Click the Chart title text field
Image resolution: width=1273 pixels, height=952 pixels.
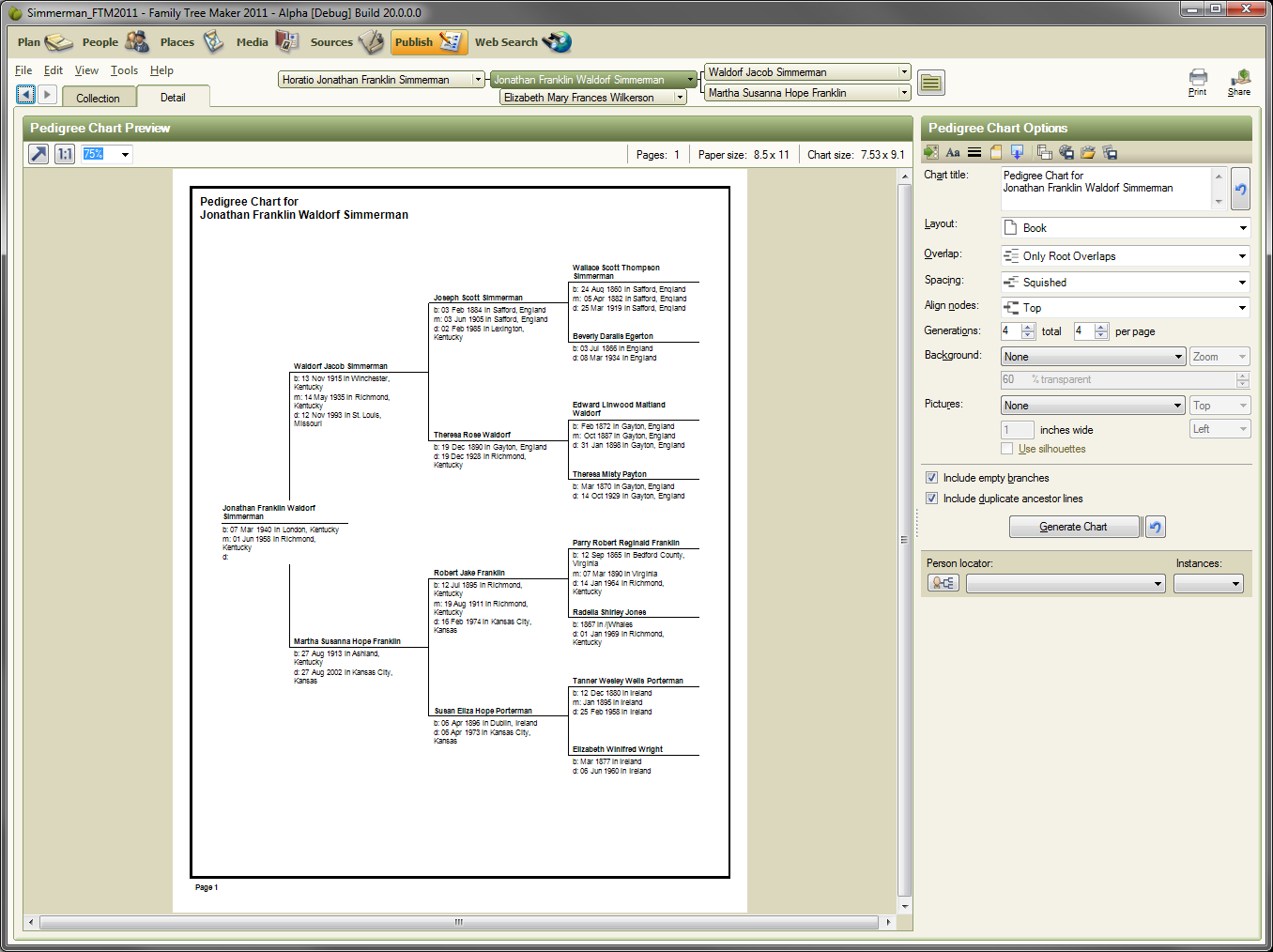pos(1106,189)
